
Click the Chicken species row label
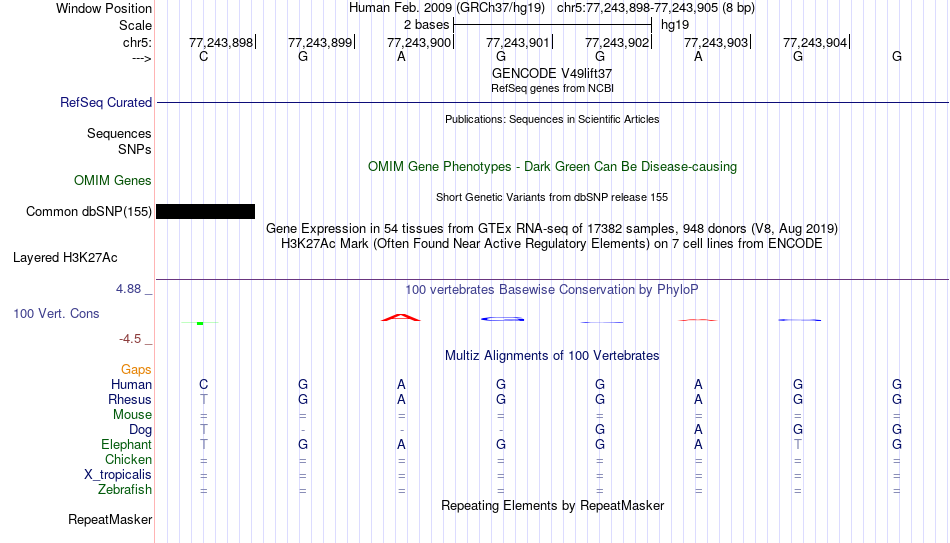(x=128, y=459)
